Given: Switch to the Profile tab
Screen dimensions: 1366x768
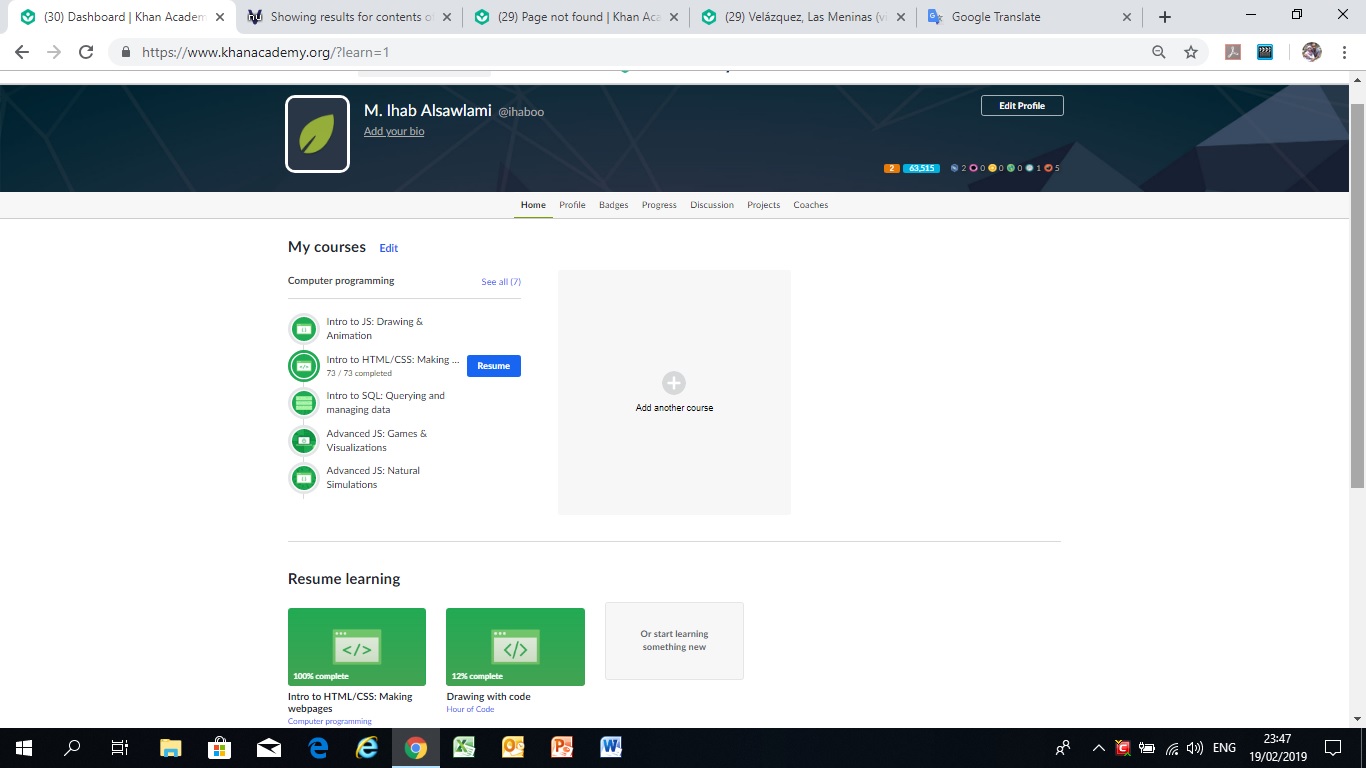Looking at the screenshot, I should 573,205.
